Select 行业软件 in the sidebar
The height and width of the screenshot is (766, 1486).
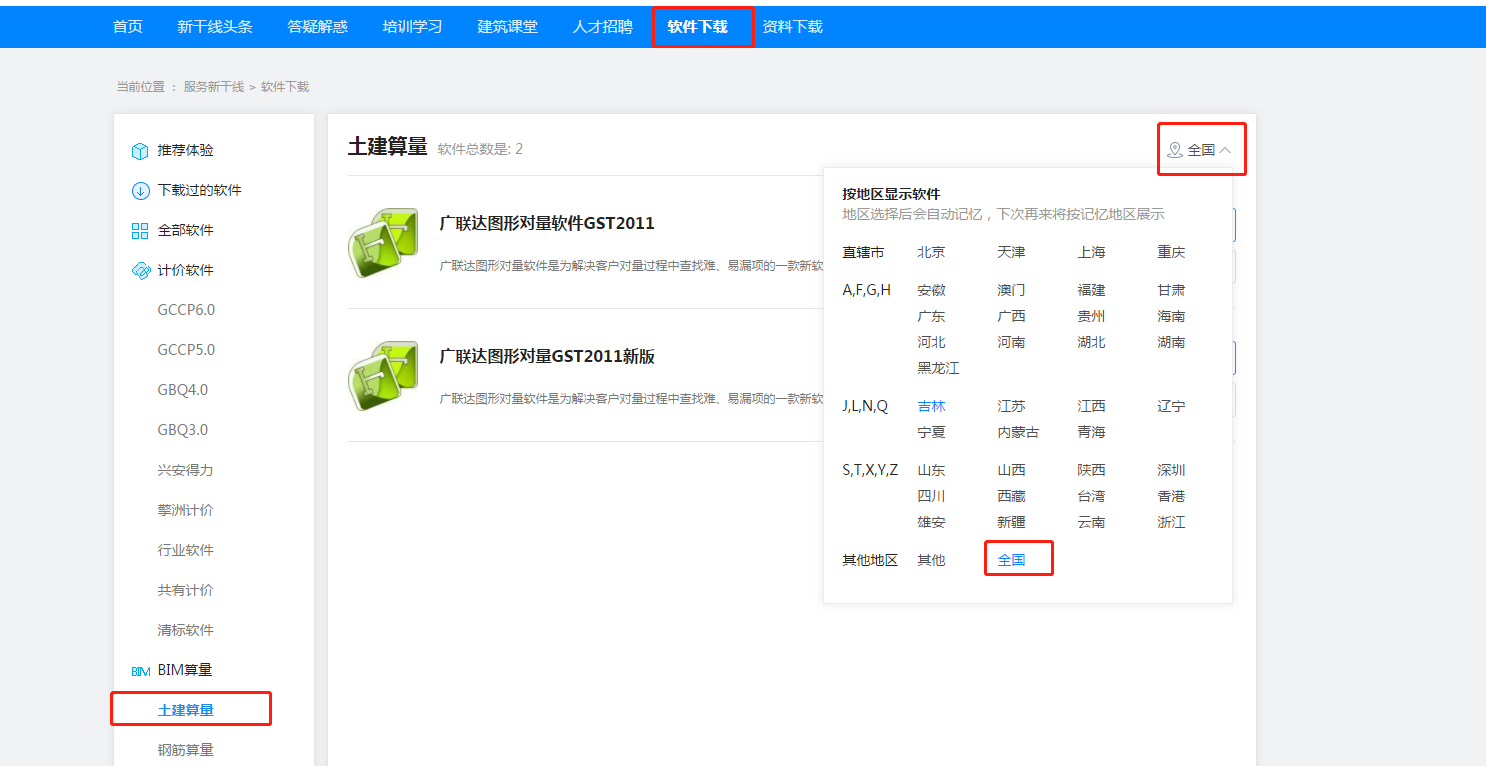pos(186,550)
